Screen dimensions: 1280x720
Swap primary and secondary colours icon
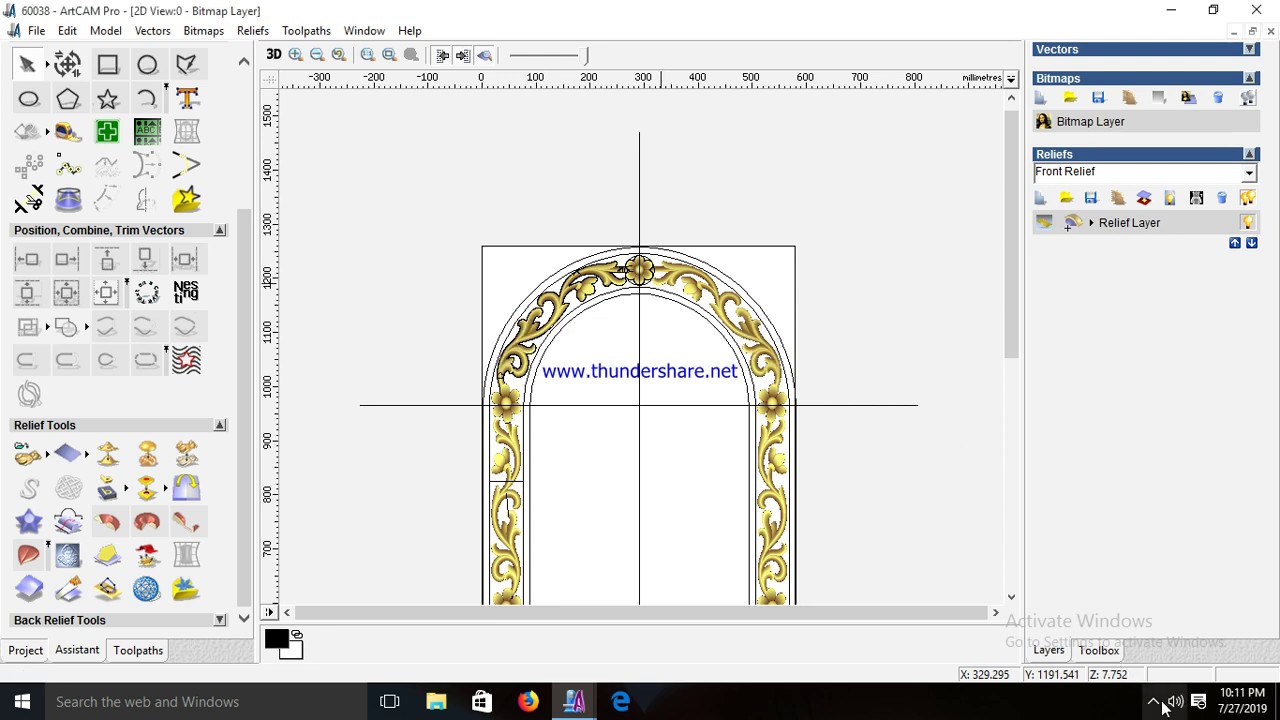tap(297, 635)
